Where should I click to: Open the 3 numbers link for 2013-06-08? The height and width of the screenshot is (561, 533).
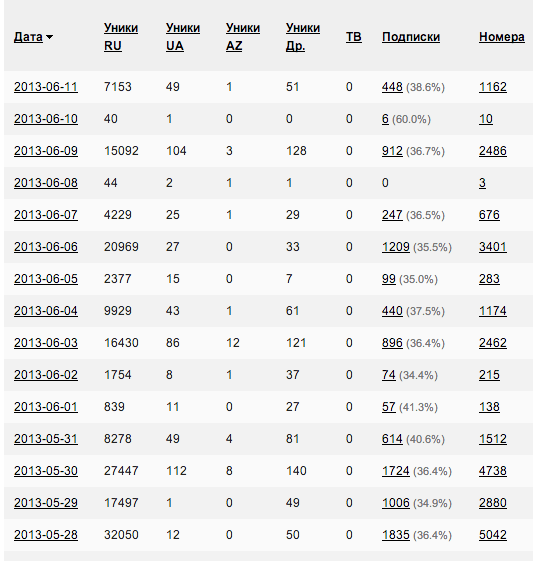coord(482,183)
